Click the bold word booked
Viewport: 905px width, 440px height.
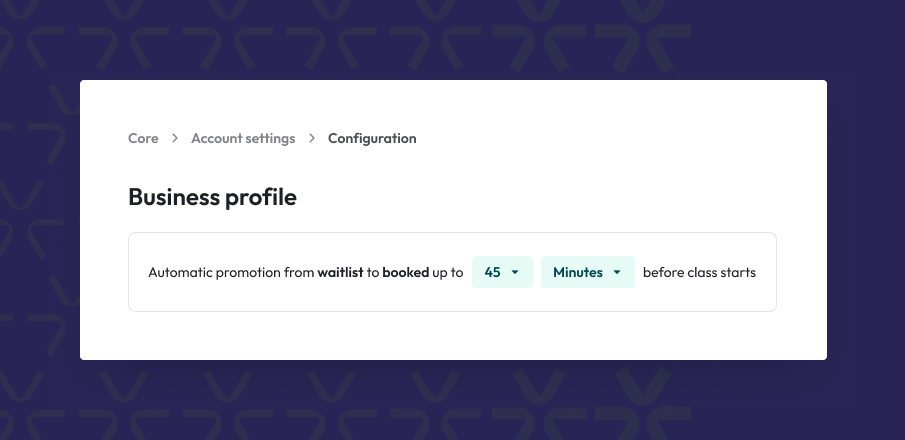405,273
